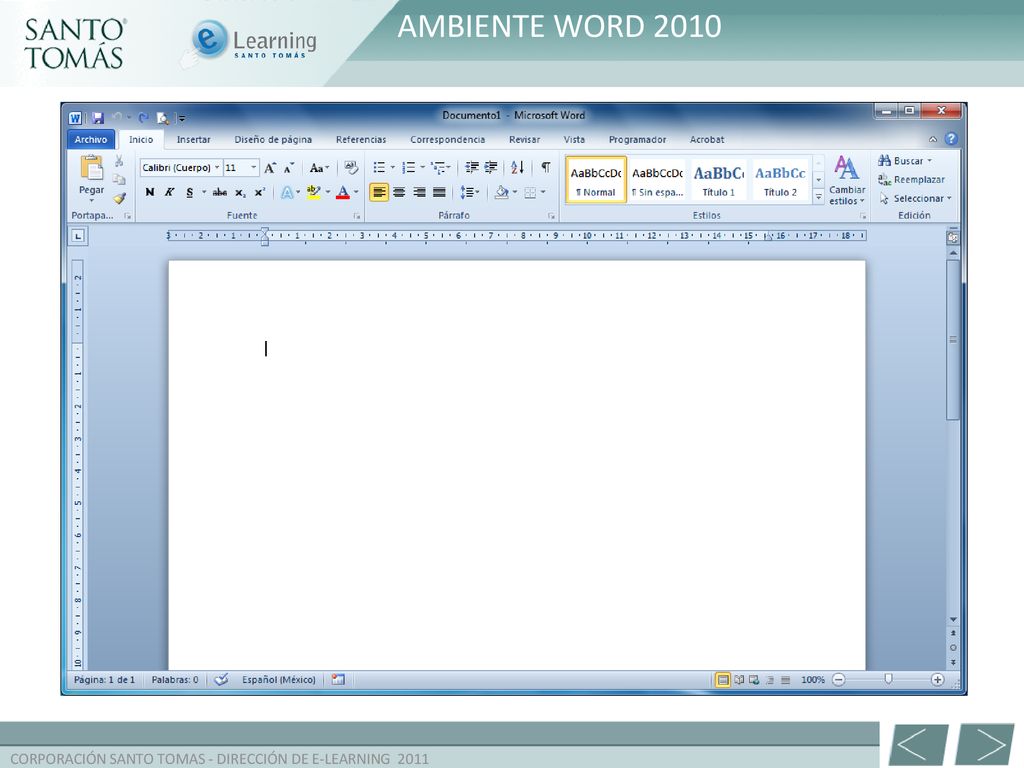Click the Pegar (Paste) clipboard icon

91,167
